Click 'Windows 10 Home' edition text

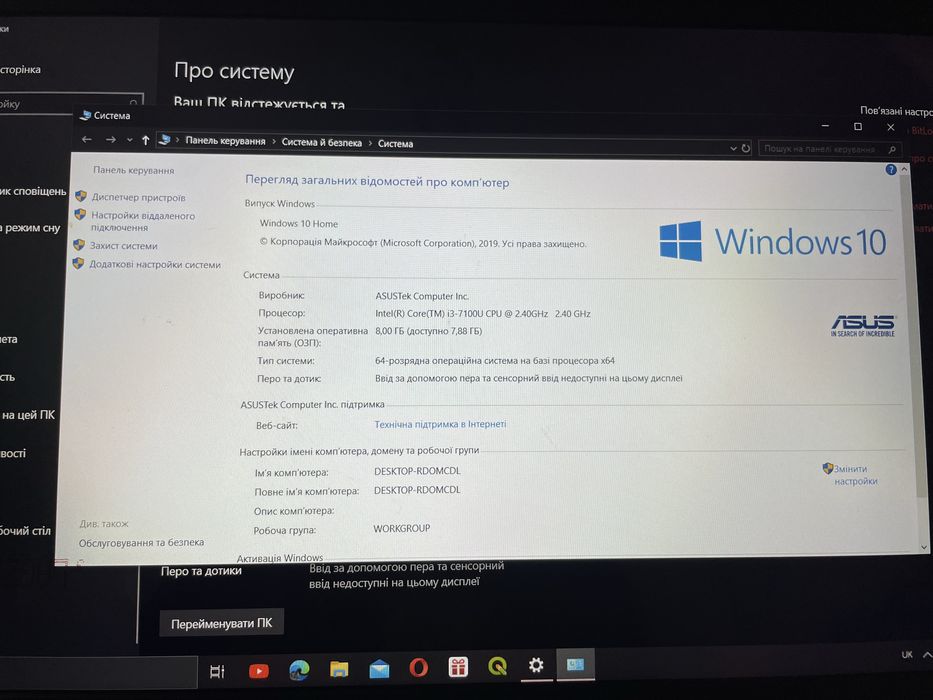(x=299, y=224)
